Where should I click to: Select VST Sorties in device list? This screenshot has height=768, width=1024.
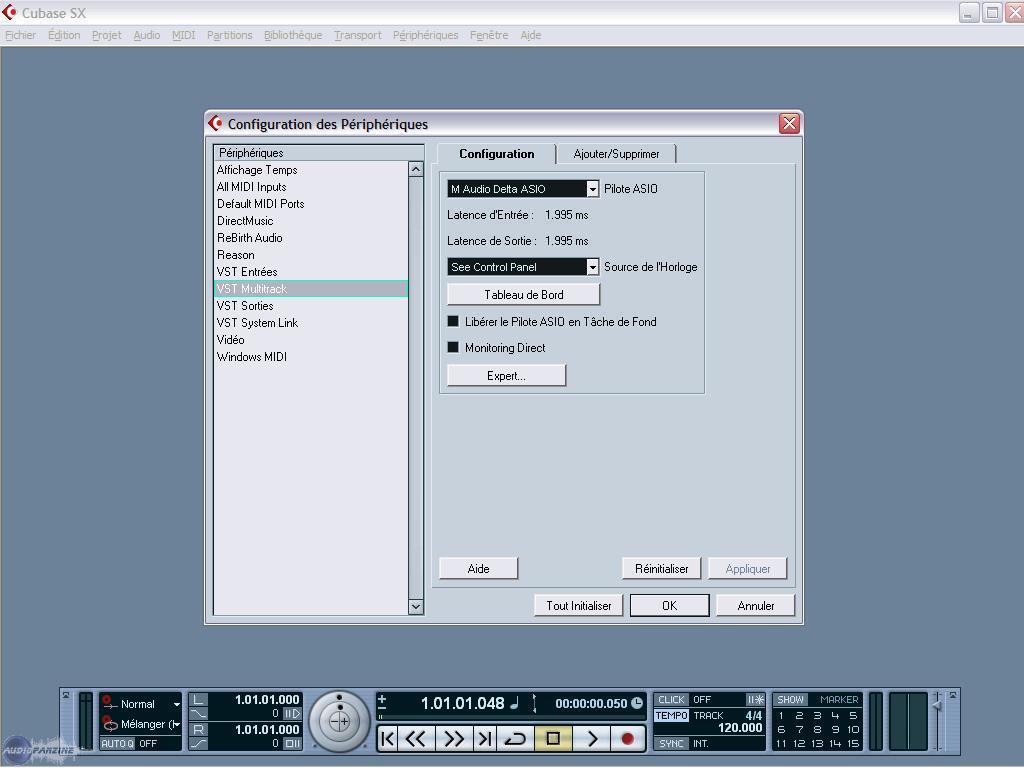coord(311,306)
